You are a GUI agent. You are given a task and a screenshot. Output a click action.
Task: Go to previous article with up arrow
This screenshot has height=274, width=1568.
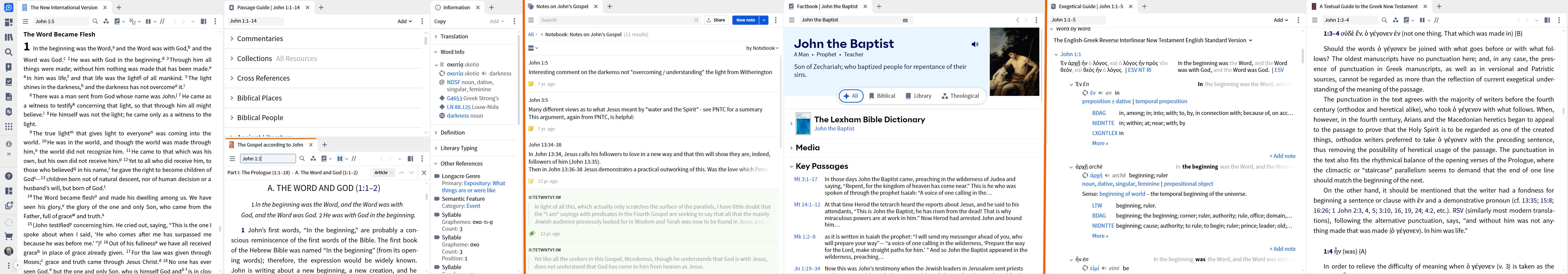[401, 172]
